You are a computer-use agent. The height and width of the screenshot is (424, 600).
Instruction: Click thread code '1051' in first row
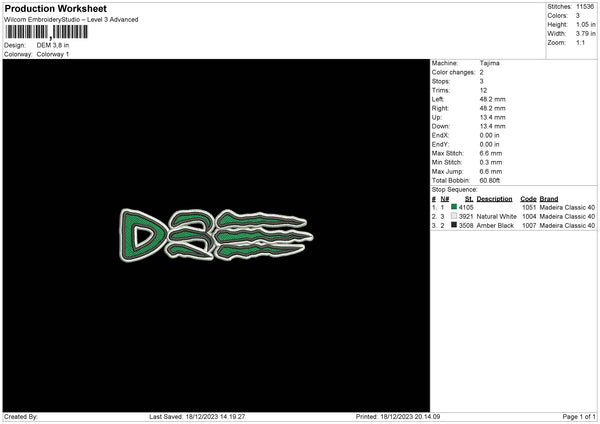529,207
